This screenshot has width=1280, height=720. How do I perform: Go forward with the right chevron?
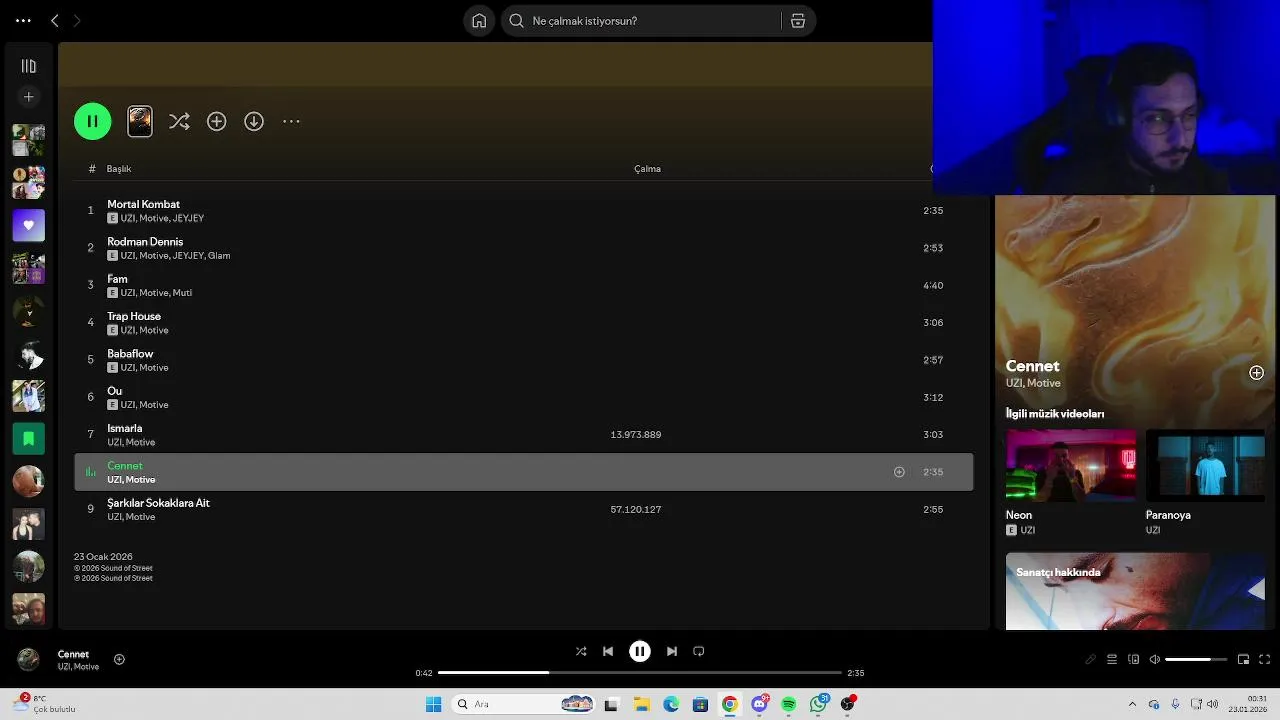(77, 20)
